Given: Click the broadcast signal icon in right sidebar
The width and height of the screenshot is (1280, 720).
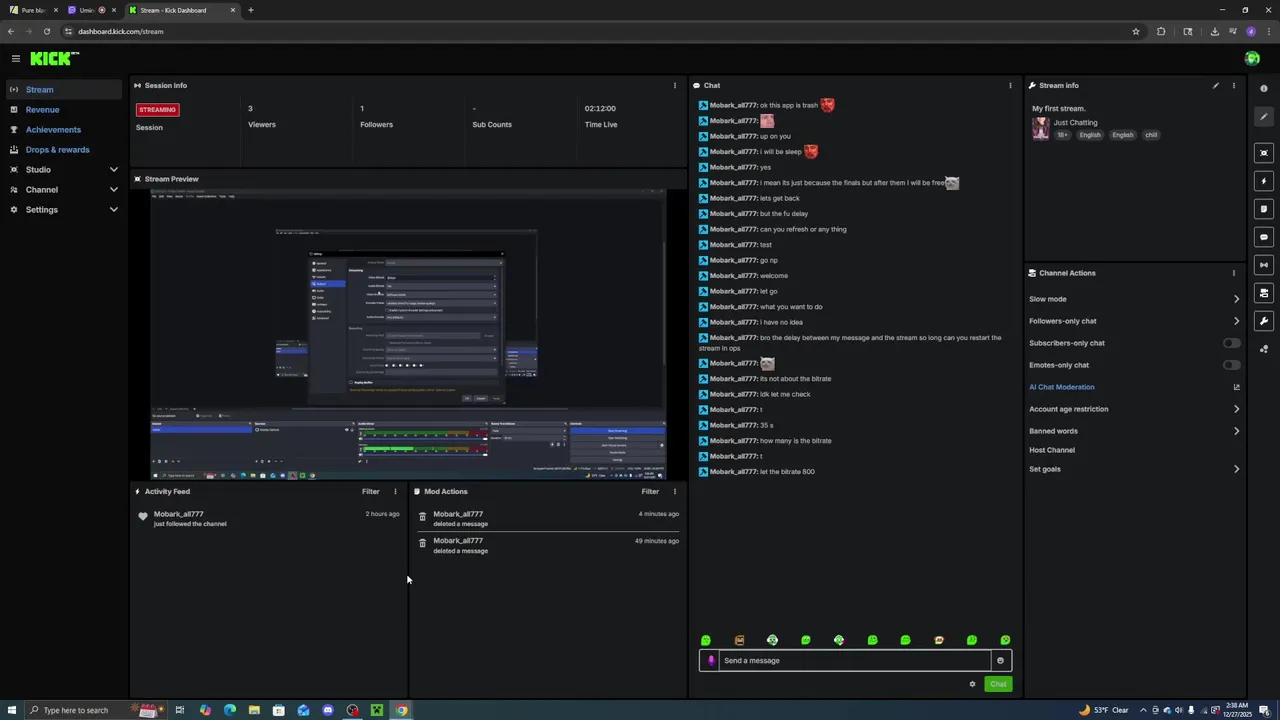Looking at the screenshot, I should pyautogui.click(x=1264, y=265).
